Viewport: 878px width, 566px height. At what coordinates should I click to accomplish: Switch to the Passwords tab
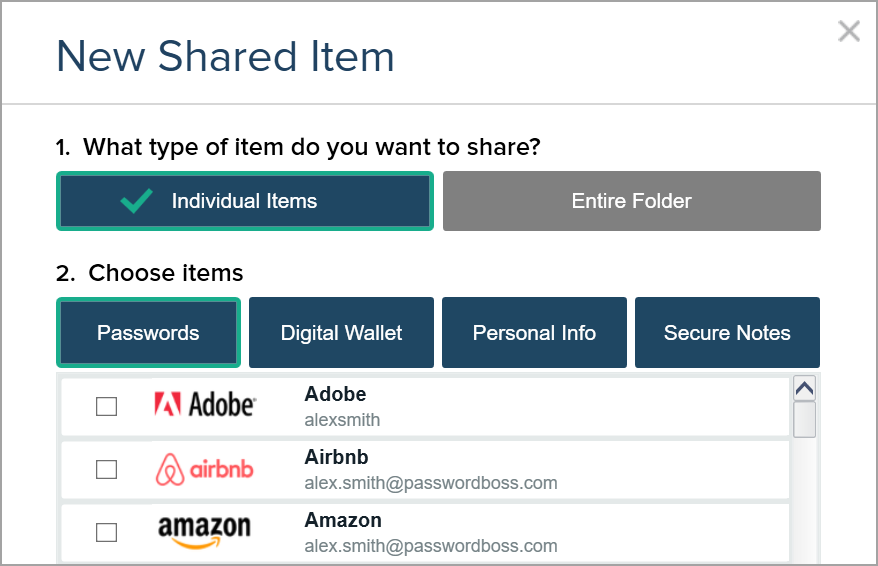[x=148, y=333]
